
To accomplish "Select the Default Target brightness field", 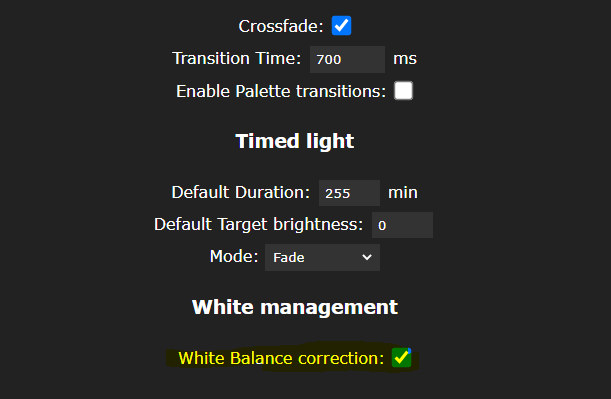I will pos(402,225).
